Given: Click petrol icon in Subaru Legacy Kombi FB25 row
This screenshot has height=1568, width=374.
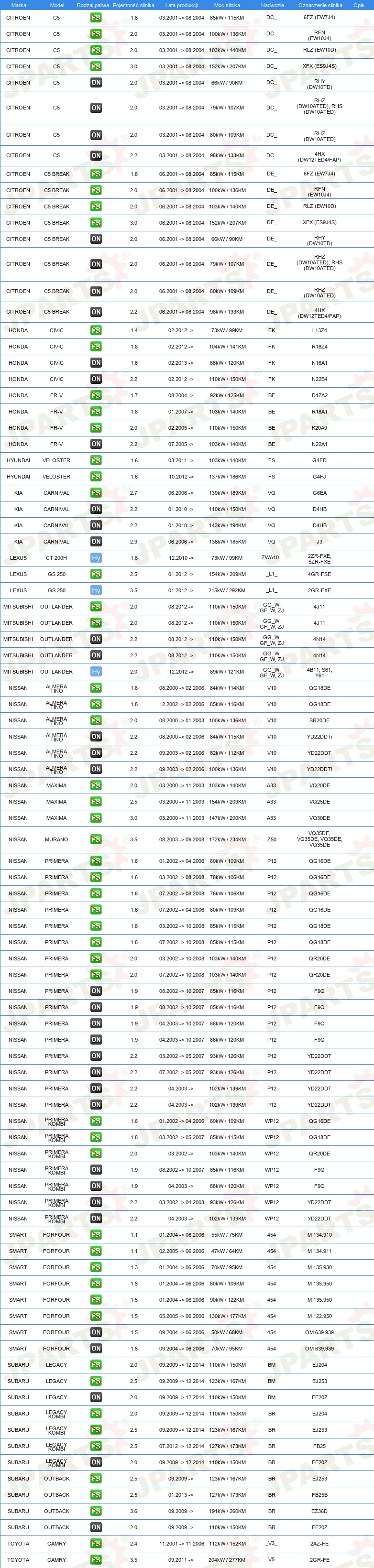Looking at the screenshot, I should [x=96, y=1446].
